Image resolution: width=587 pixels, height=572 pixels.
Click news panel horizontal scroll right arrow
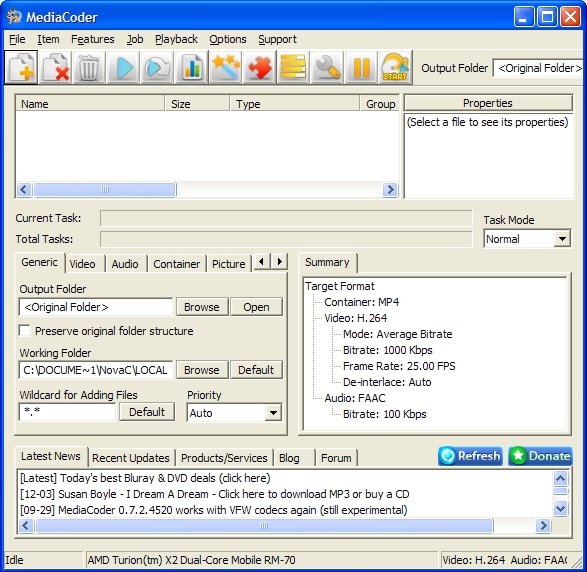[543, 526]
